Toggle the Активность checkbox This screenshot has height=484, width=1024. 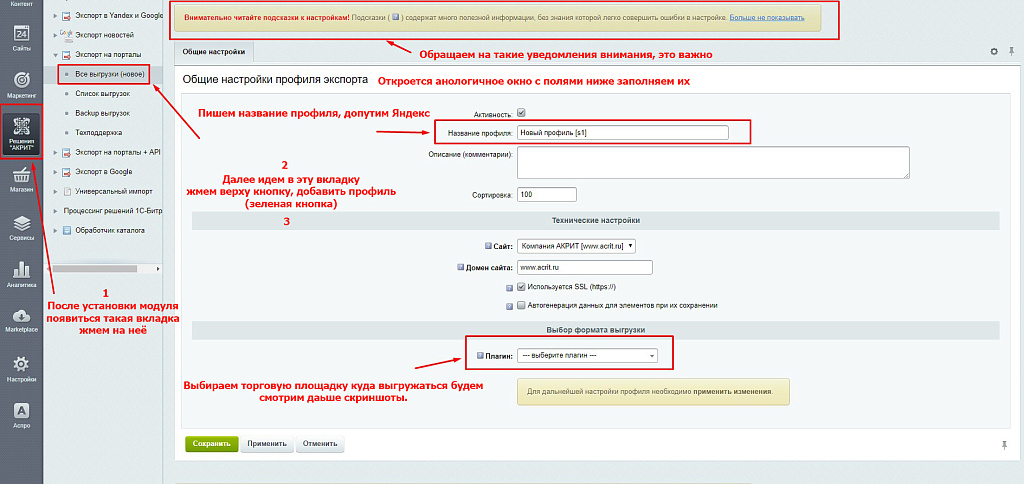(521, 113)
